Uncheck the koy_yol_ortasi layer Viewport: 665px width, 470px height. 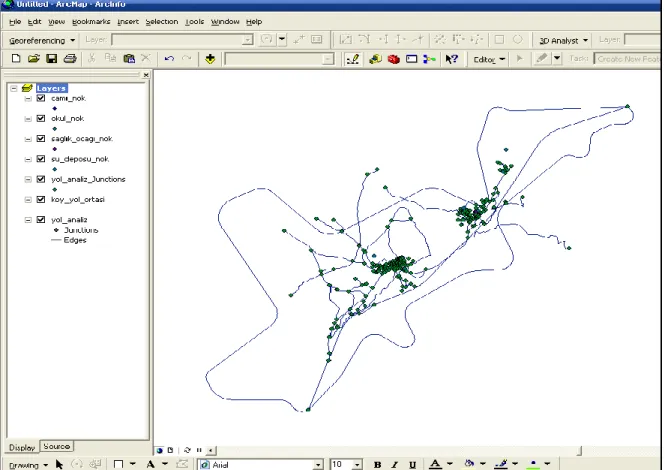[x=41, y=199]
